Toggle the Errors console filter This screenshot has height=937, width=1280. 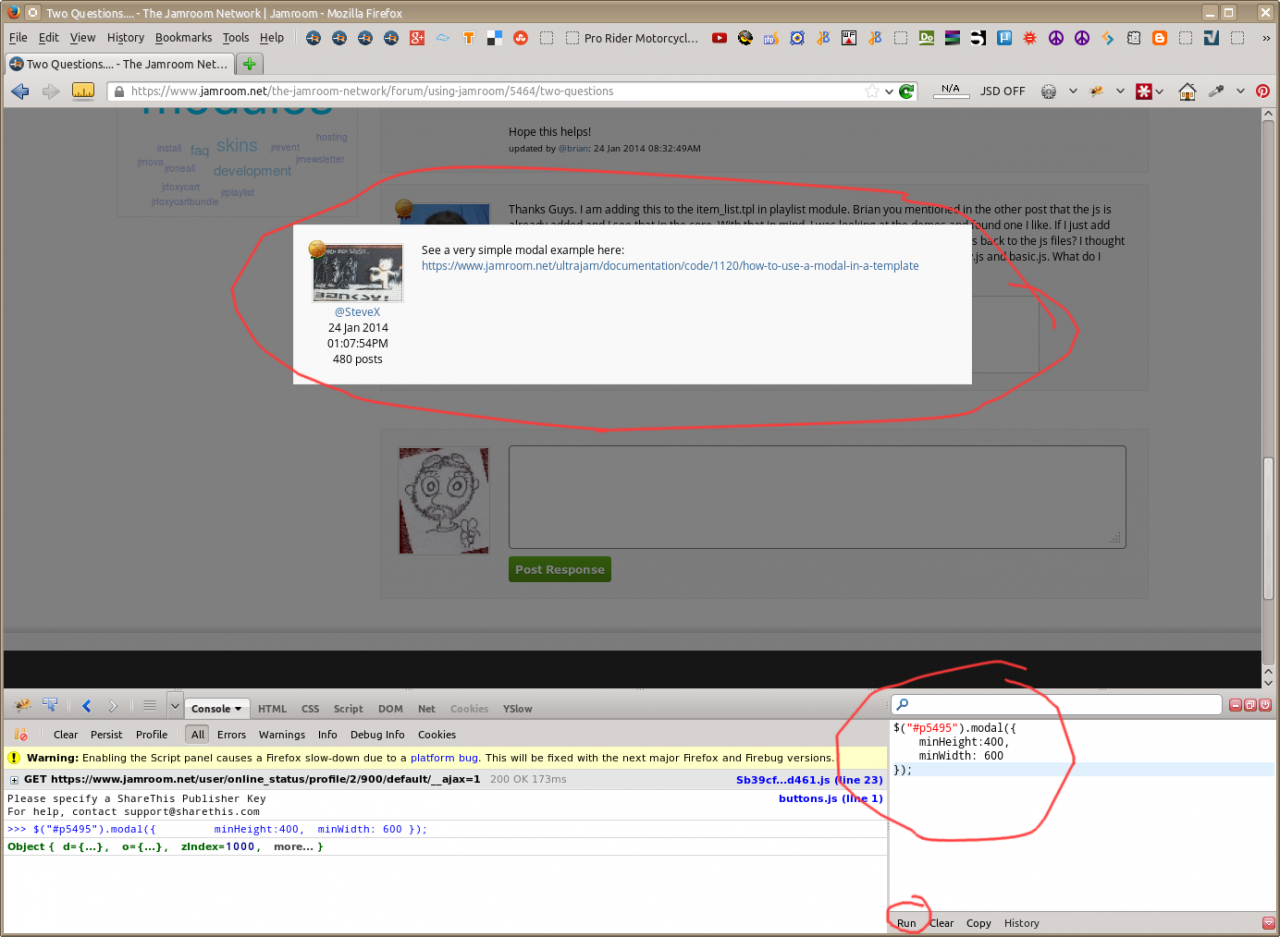[x=231, y=734]
